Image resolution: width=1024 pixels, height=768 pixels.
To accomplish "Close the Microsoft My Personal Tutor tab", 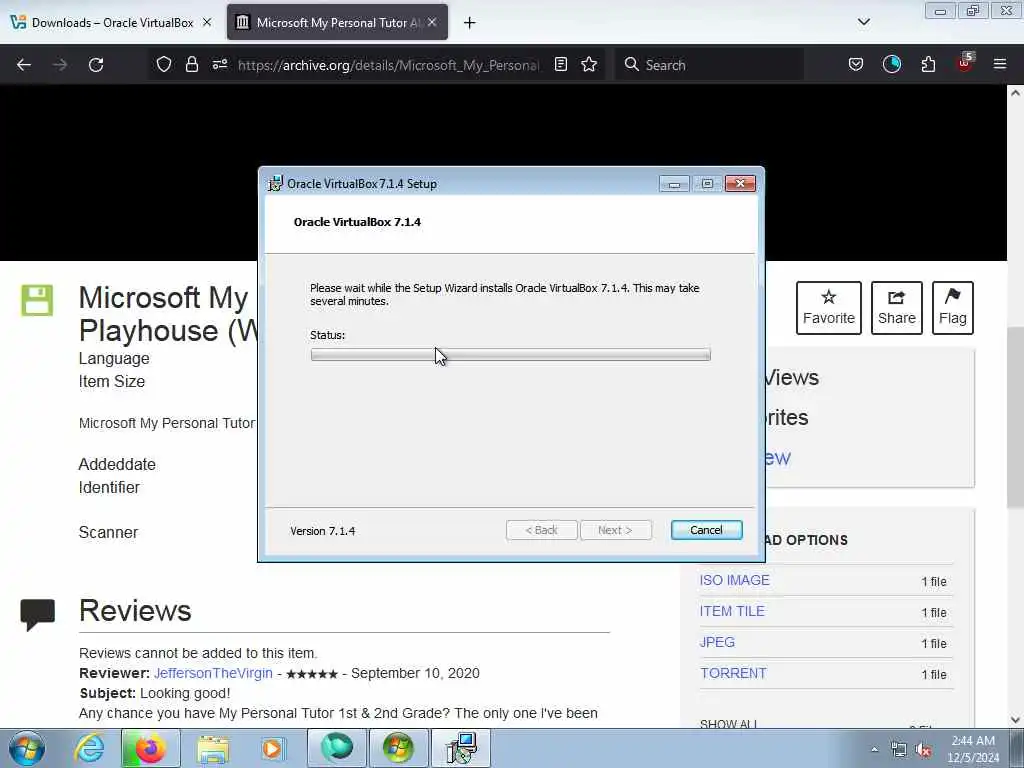I will click(432, 22).
